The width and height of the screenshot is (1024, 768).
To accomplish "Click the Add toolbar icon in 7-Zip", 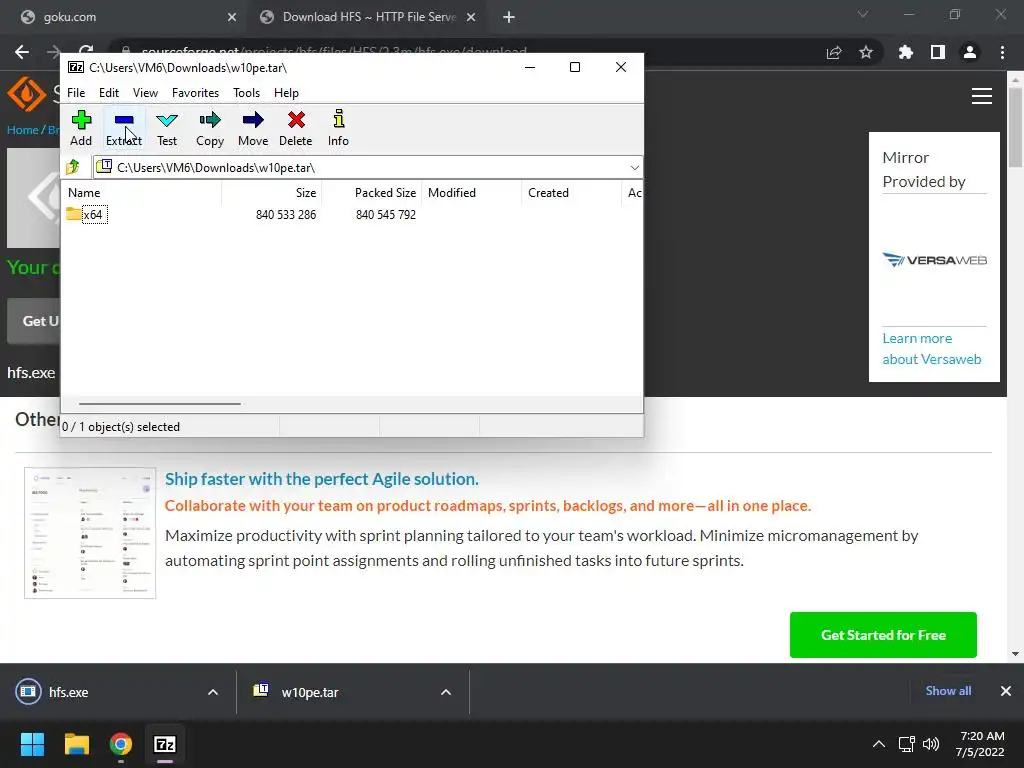I will coord(81,127).
